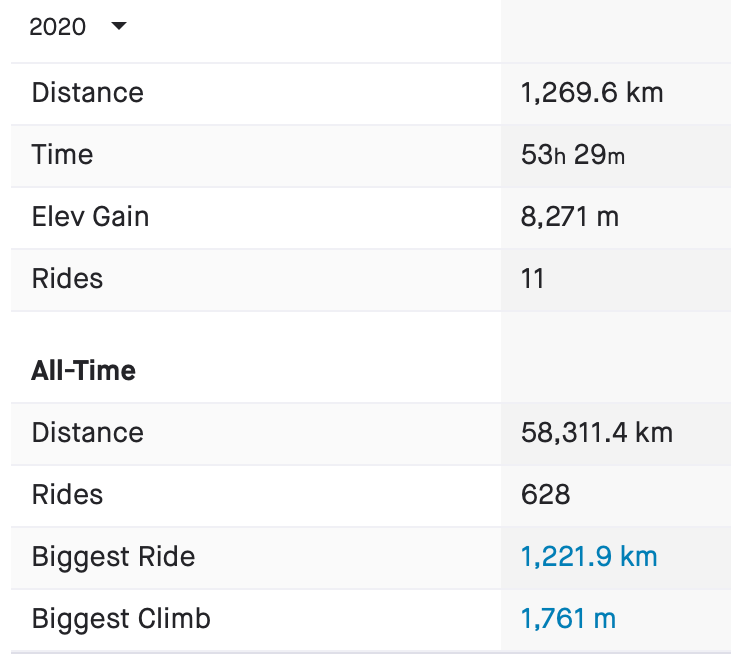Click the 58,311.4 km all-time distance
This screenshot has height=670, width=740.
pyautogui.click(x=597, y=433)
